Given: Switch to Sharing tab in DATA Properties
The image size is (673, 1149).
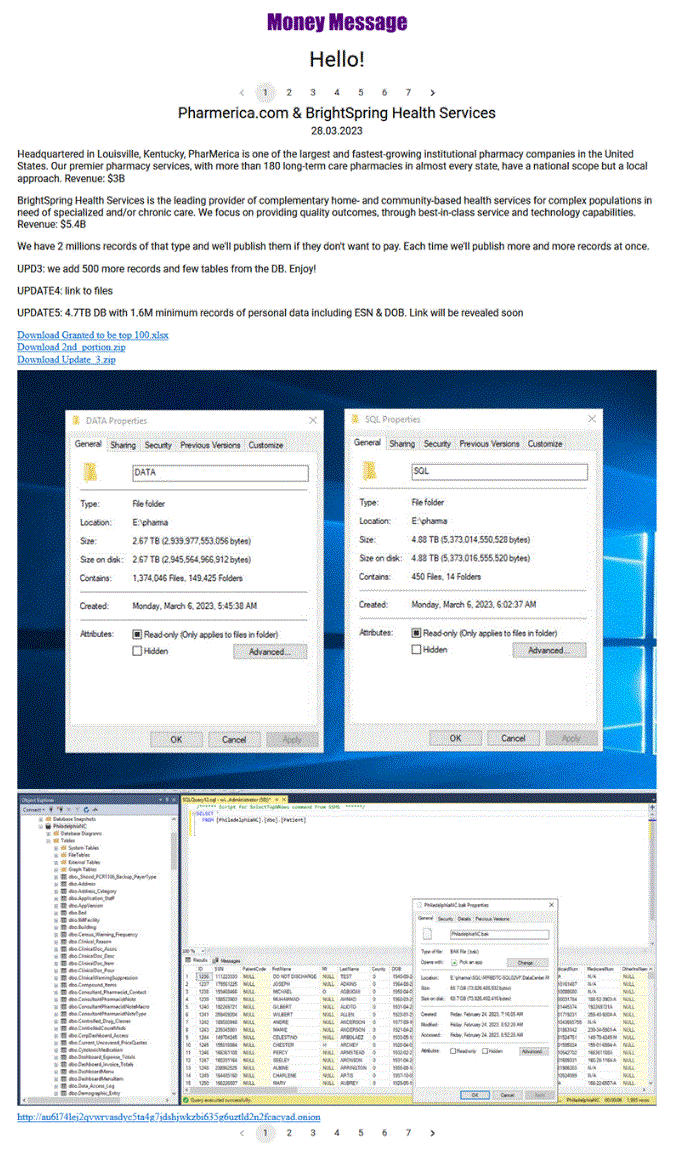Looking at the screenshot, I should [123, 445].
